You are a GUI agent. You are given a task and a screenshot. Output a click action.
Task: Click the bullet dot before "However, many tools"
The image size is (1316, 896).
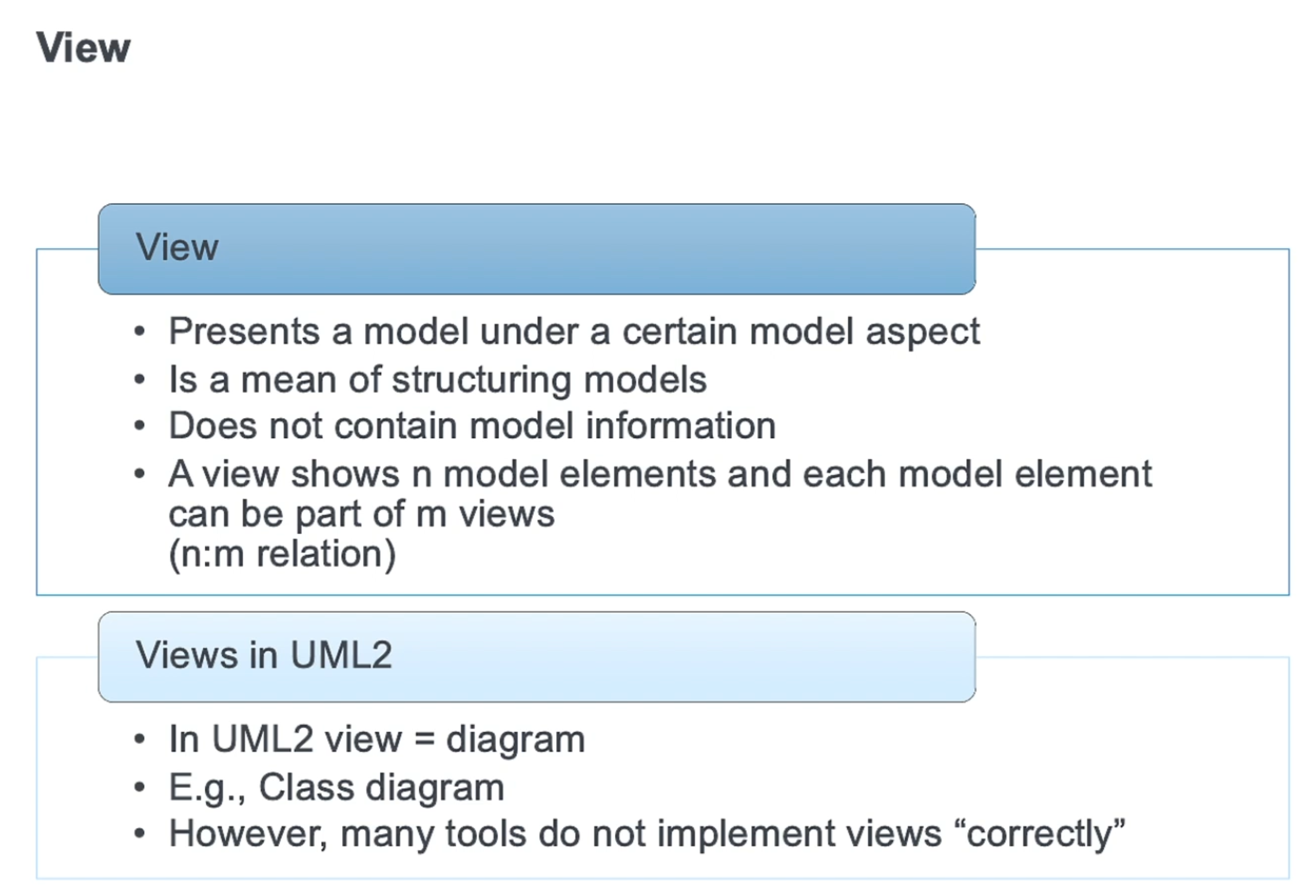click(x=140, y=834)
